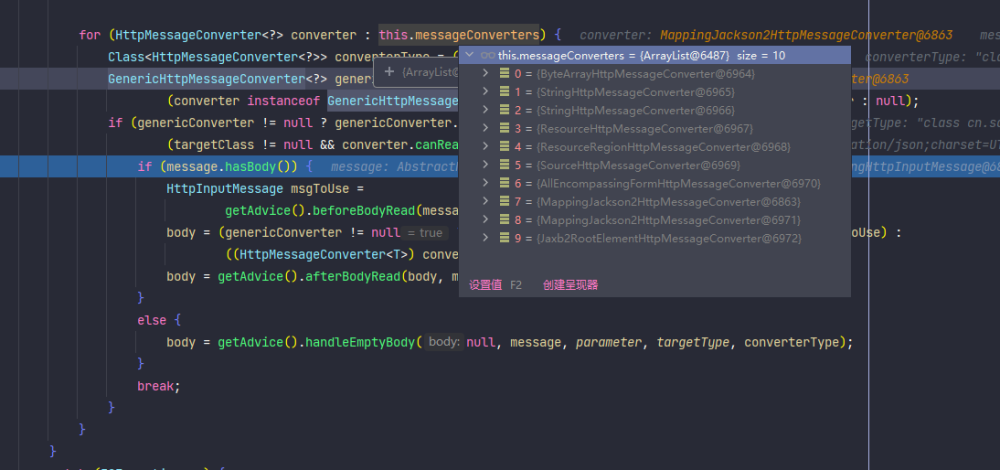Collapse the this.messageConverters root node
This screenshot has width=1000, height=470.
[x=470, y=56]
